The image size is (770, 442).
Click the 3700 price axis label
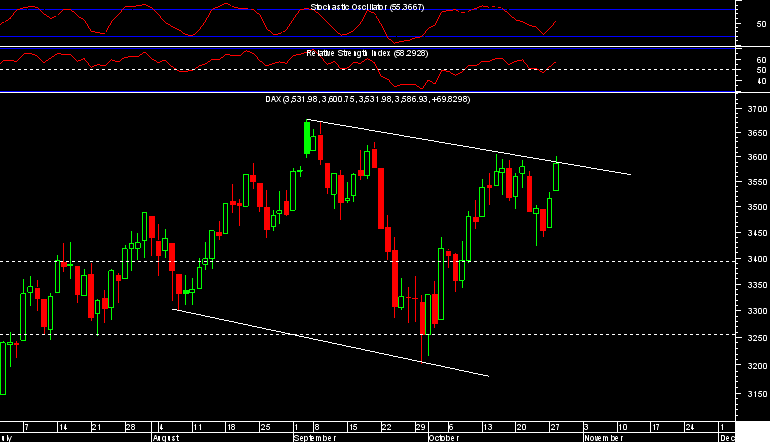757,109
